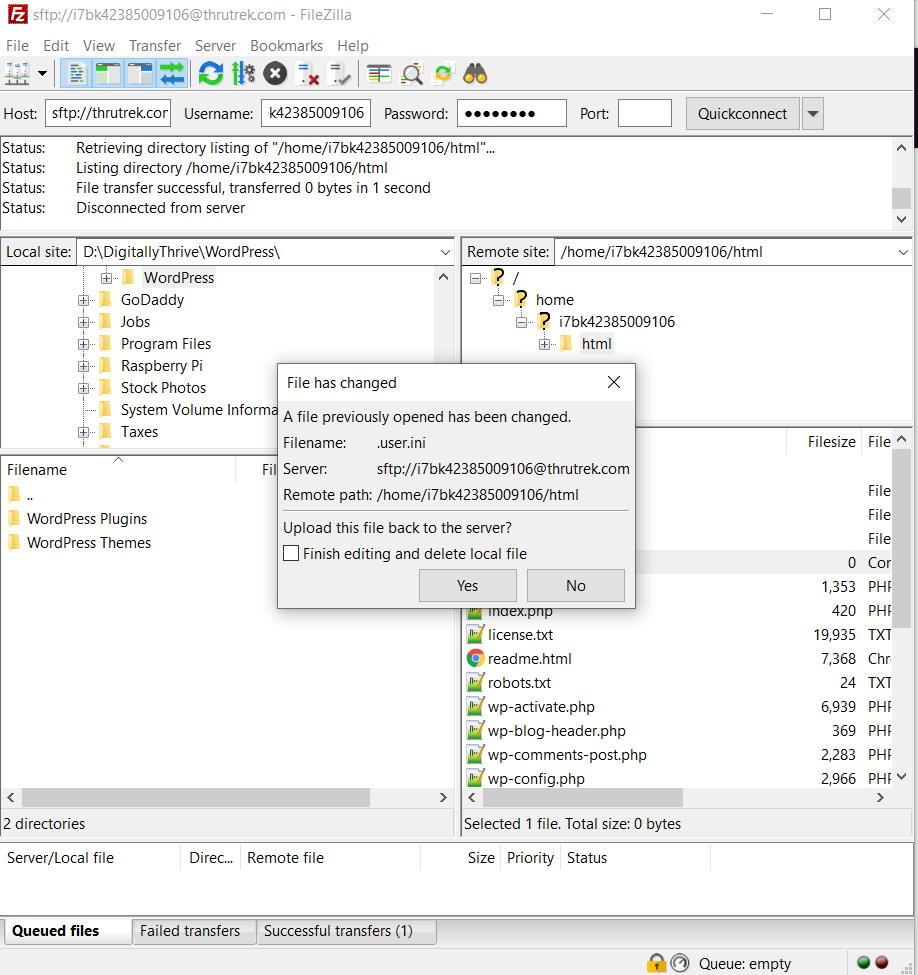Expand the Jobs folder node
The width and height of the screenshot is (918, 975).
(83, 322)
